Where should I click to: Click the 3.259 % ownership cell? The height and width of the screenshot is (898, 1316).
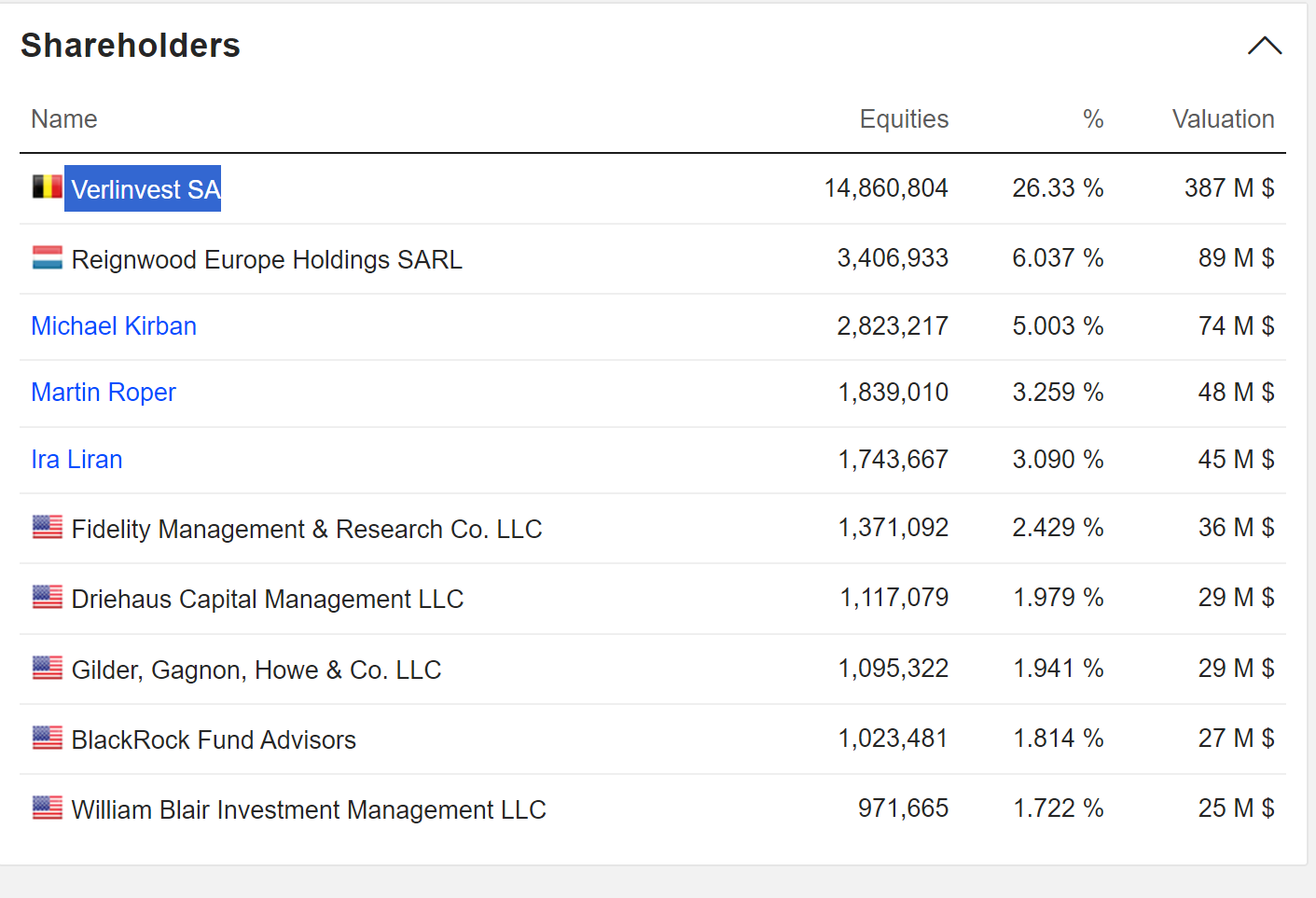pos(1058,392)
